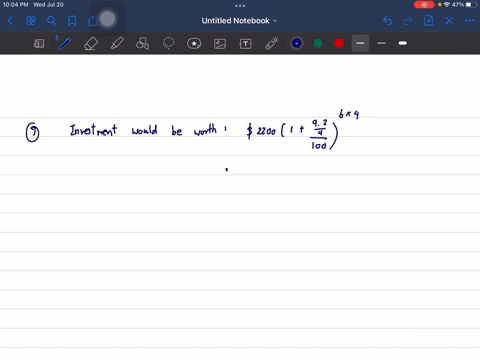The height and width of the screenshot is (360, 480).
Task: Bookmark this page
Action: pos(72,21)
